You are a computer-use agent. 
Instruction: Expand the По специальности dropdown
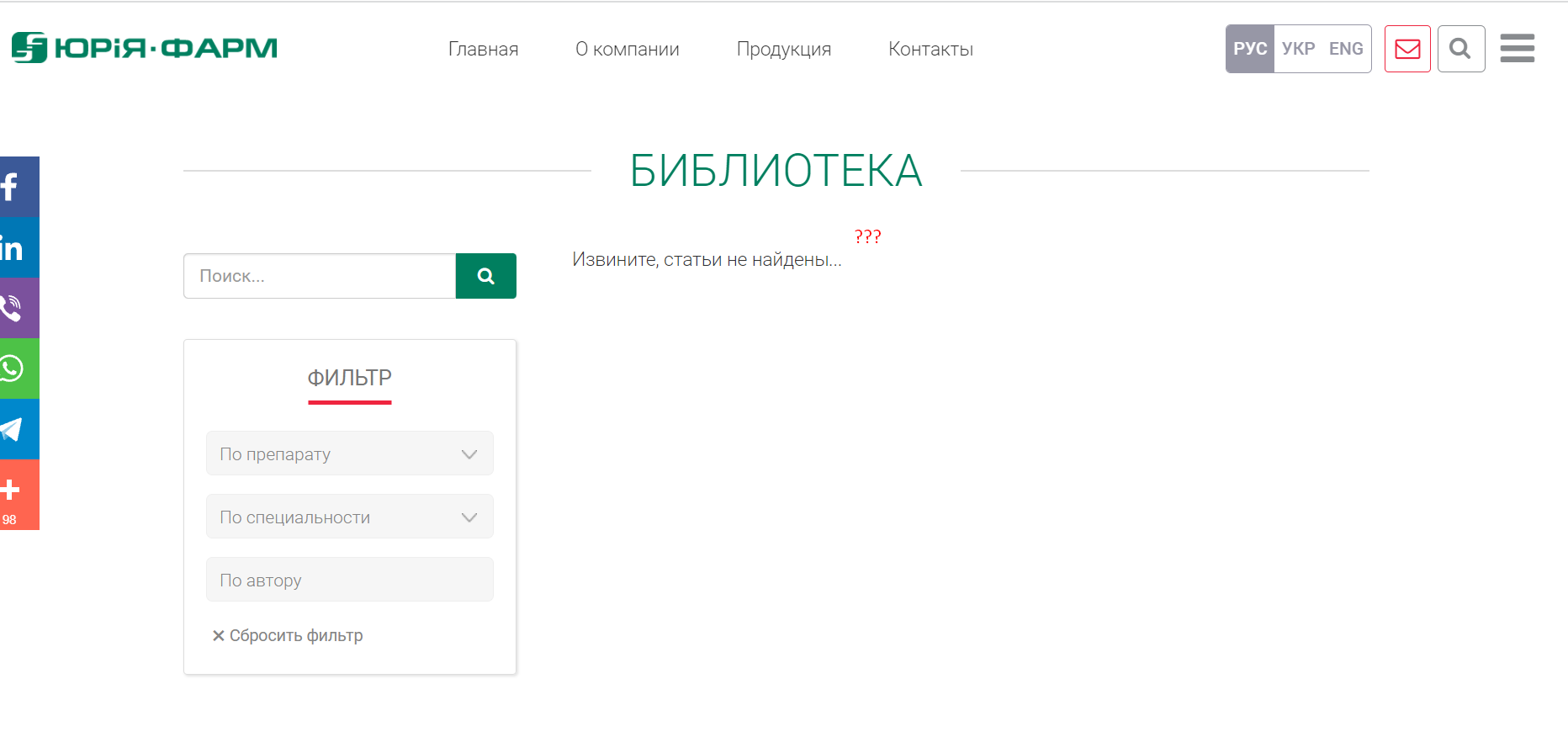coord(349,517)
